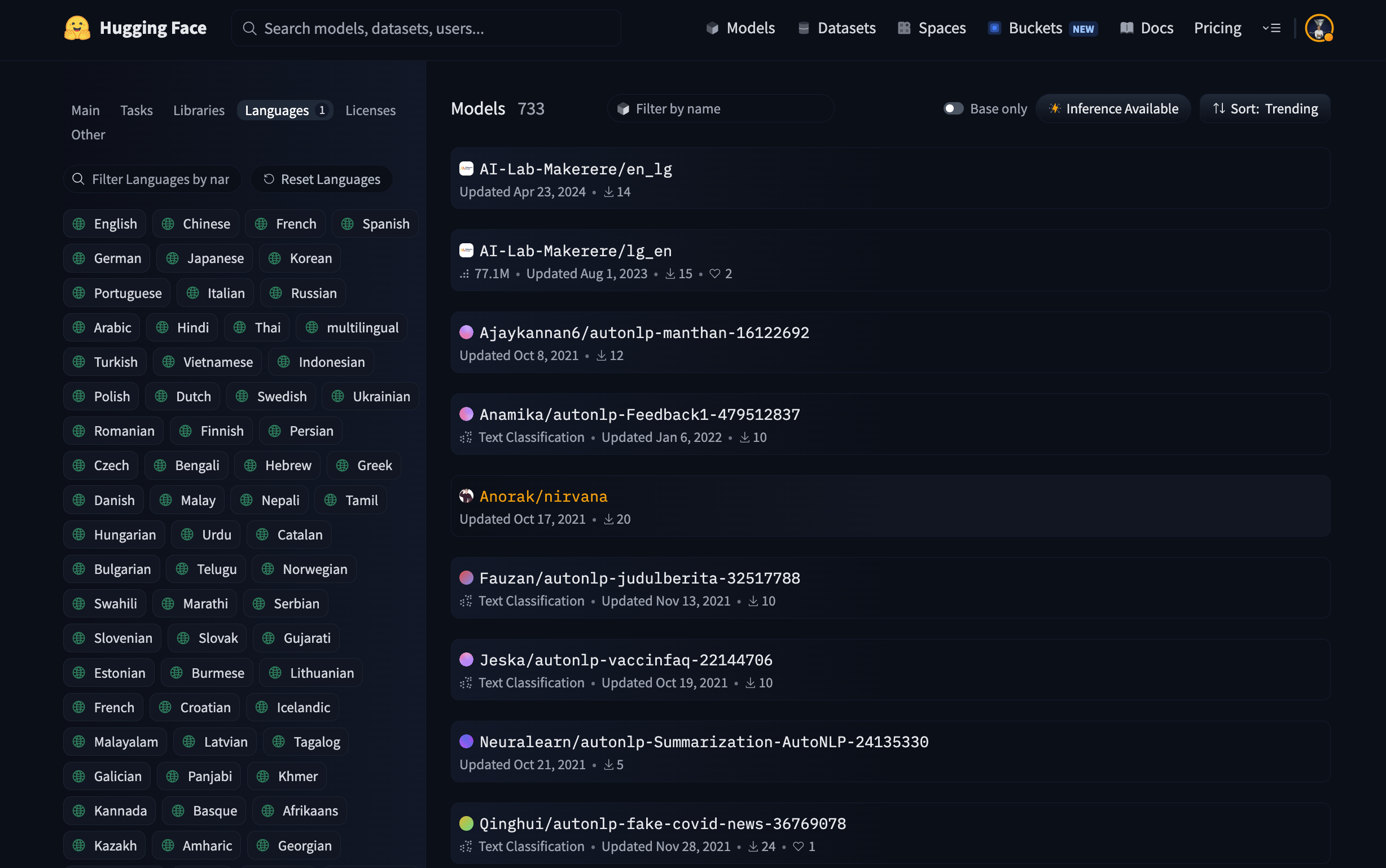Switch to the Licenses tab
This screenshot has width=1386, height=868.
point(370,110)
